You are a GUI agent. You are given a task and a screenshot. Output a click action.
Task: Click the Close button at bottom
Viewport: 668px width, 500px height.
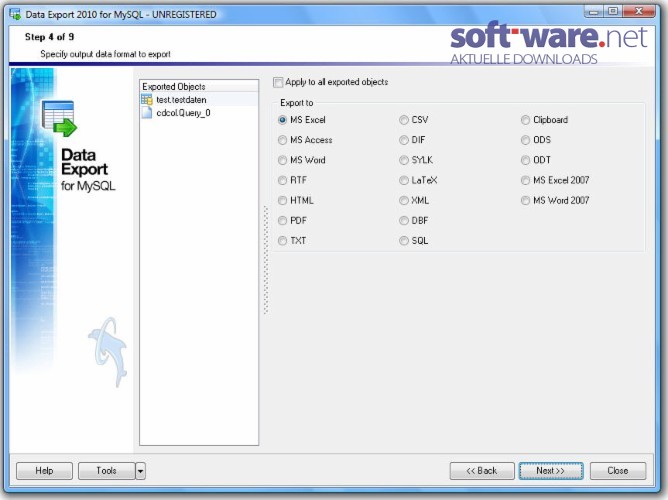pos(618,471)
